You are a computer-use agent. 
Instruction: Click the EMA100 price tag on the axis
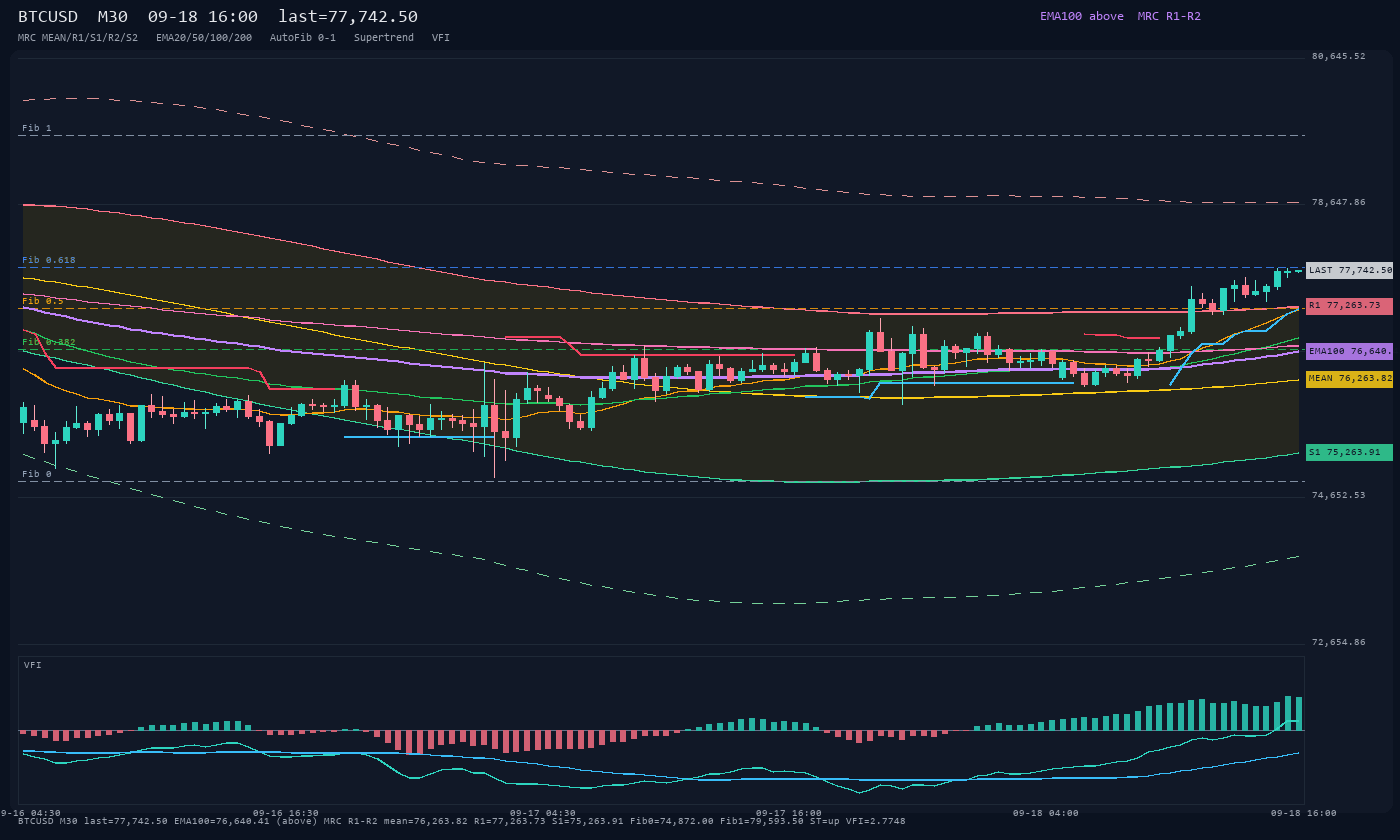tap(1349, 351)
